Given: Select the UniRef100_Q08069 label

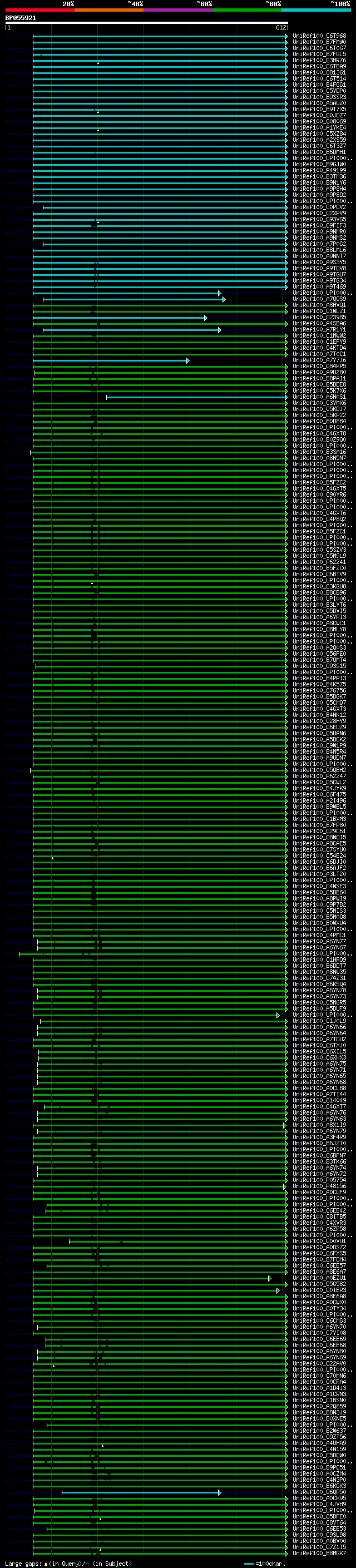Looking at the screenshot, I should coord(319,122).
